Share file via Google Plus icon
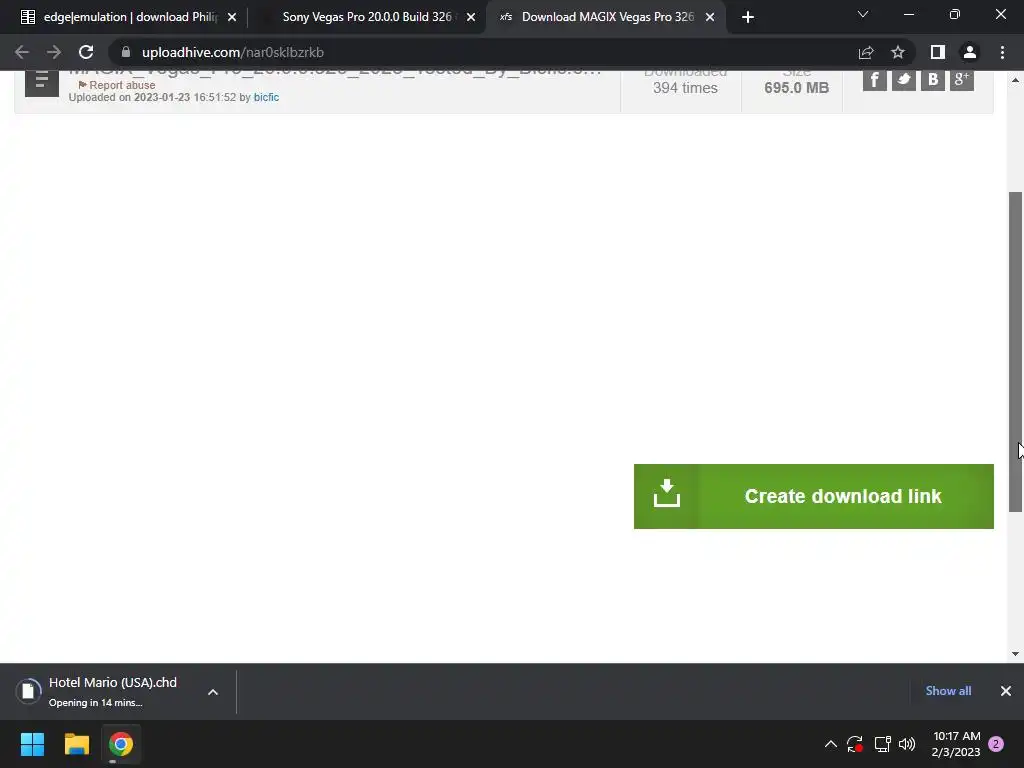The image size is (1024, 768). [962, 80]
